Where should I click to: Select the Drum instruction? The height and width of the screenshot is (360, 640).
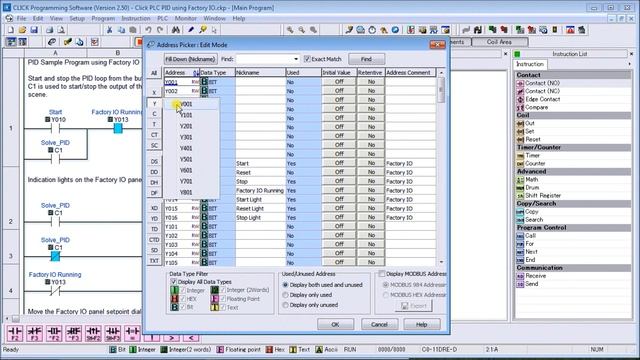[532, 187]
